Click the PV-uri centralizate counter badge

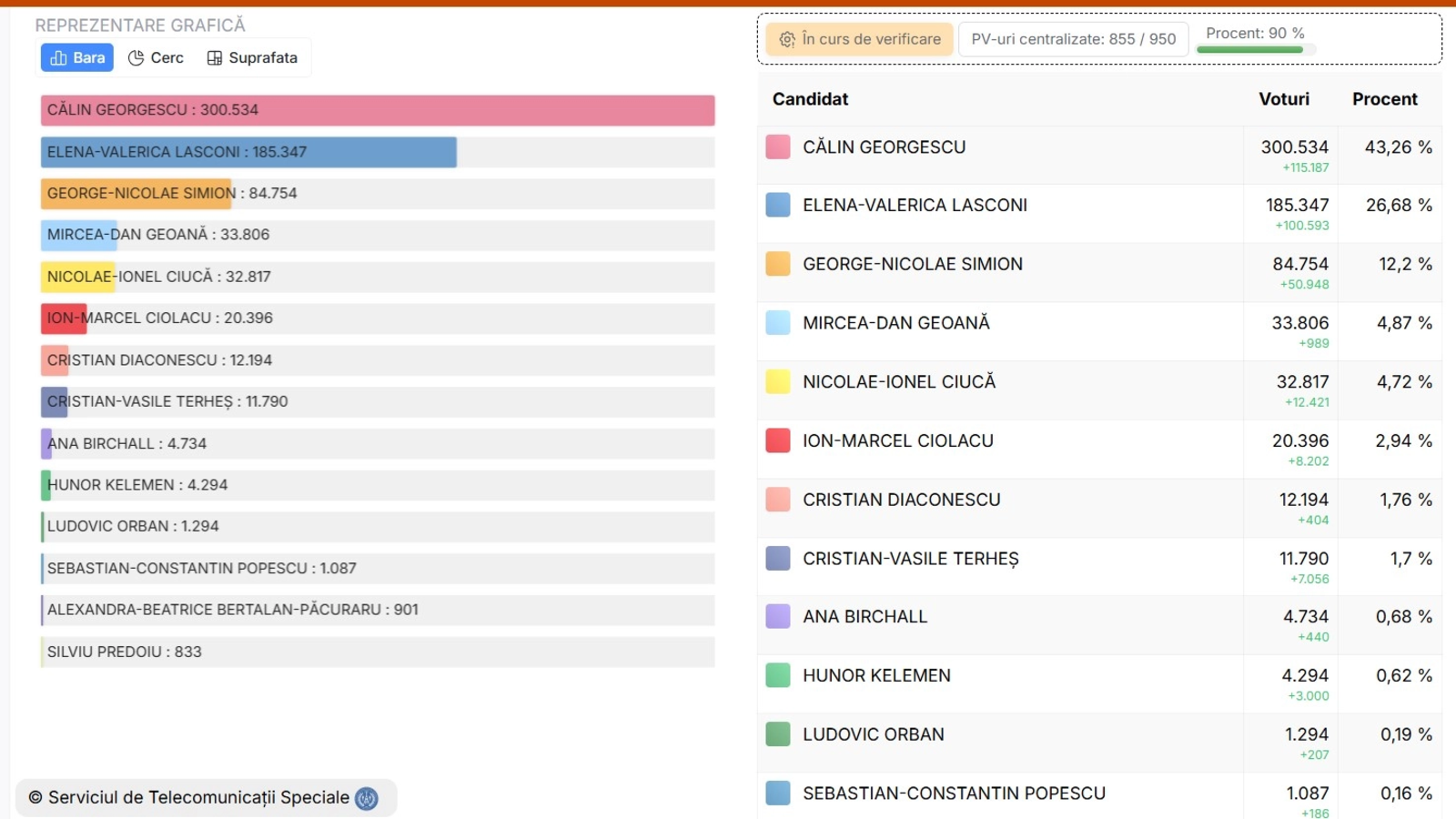coord(1073,39)
